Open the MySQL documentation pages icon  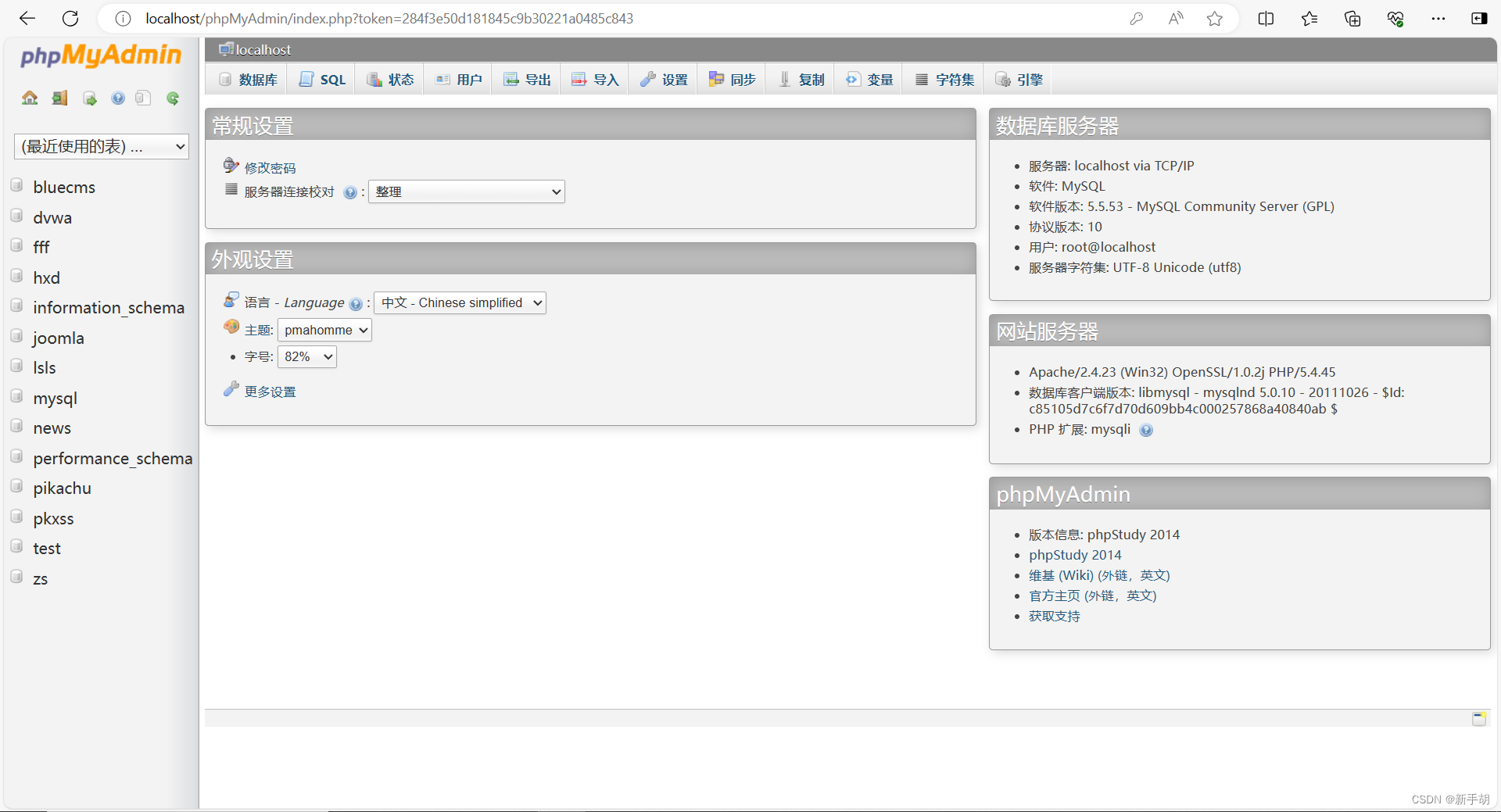143,98
